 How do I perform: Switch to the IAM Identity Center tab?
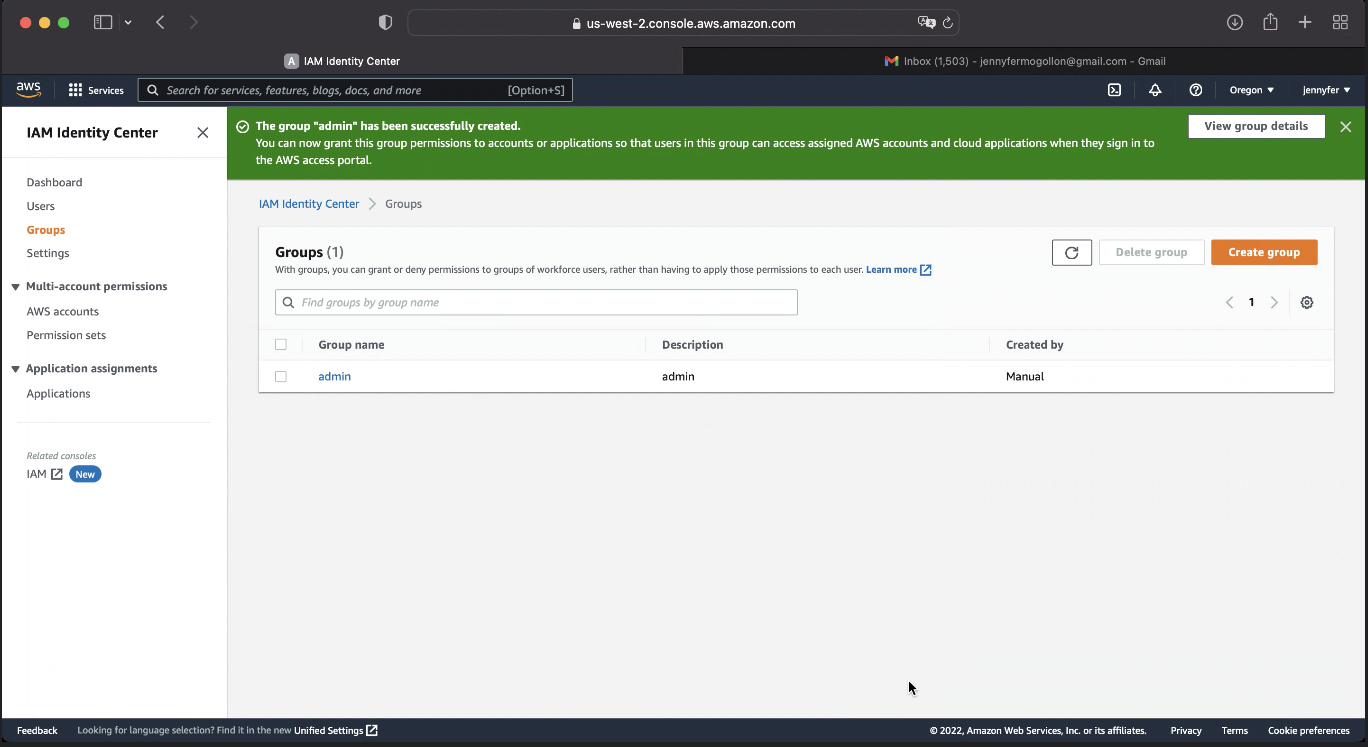342,61
